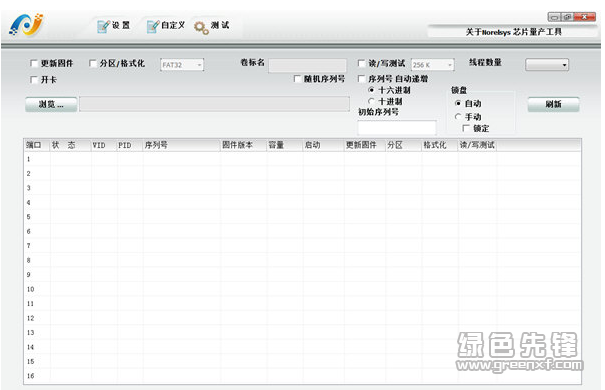This screenshot has height=390, width=605.
Task: Select port row 7
Action: tap(302, 246)
